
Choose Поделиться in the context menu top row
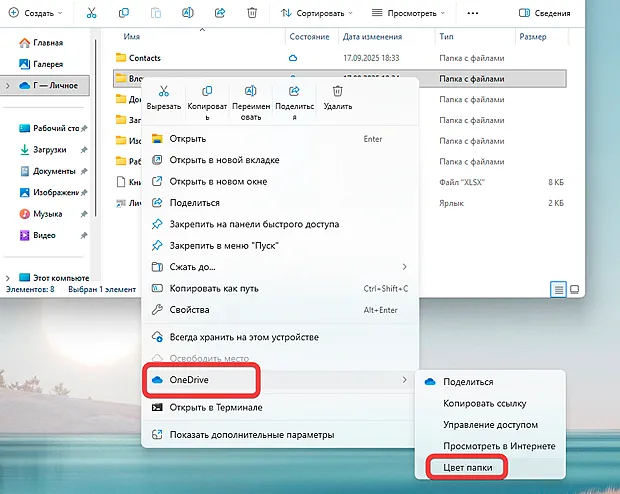pos(295,103)
